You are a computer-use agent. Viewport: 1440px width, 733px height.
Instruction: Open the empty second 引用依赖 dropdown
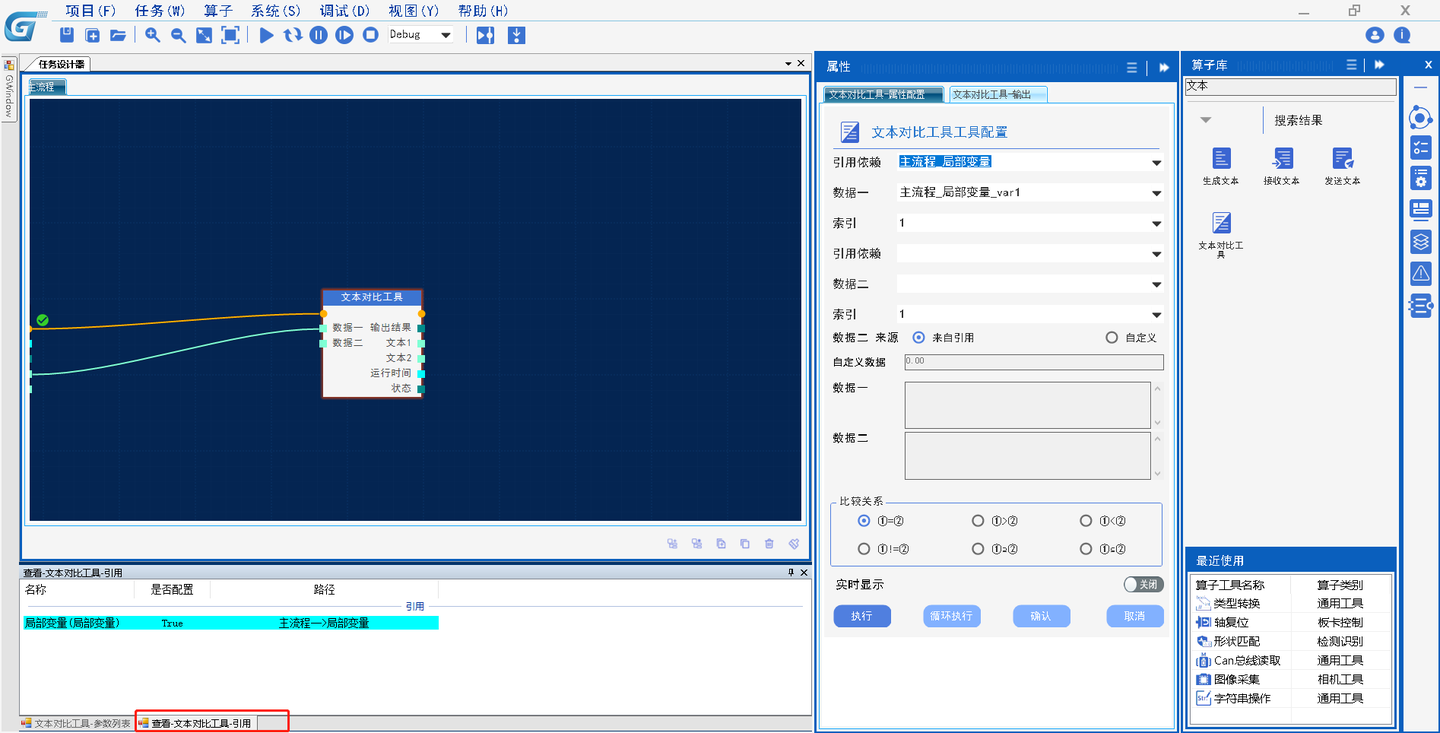click(x=1030, y=254)
